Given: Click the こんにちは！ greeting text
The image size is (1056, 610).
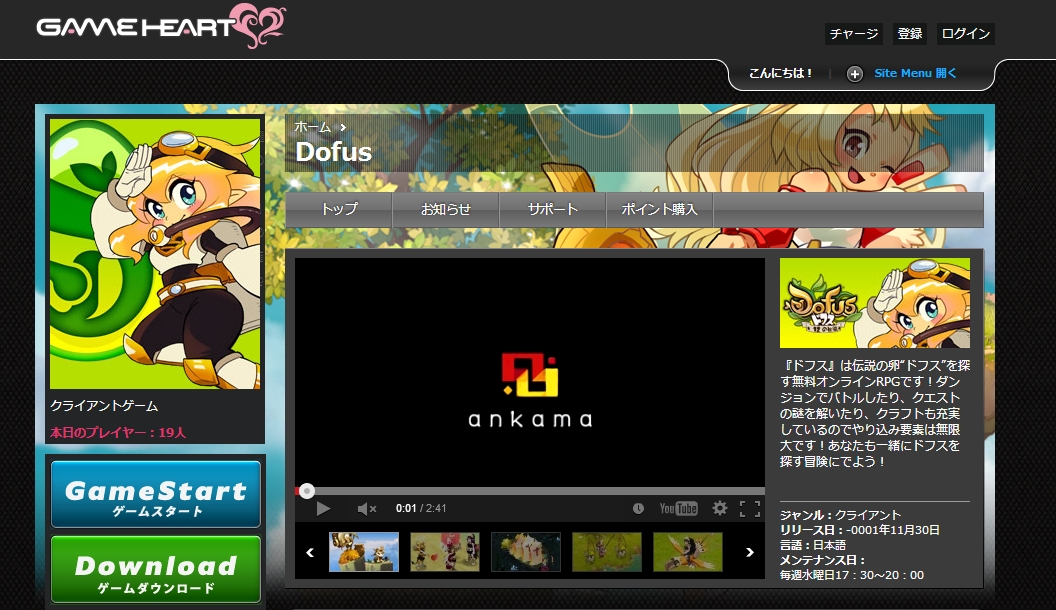Looking at the screenshot, I should pos(781,73).
